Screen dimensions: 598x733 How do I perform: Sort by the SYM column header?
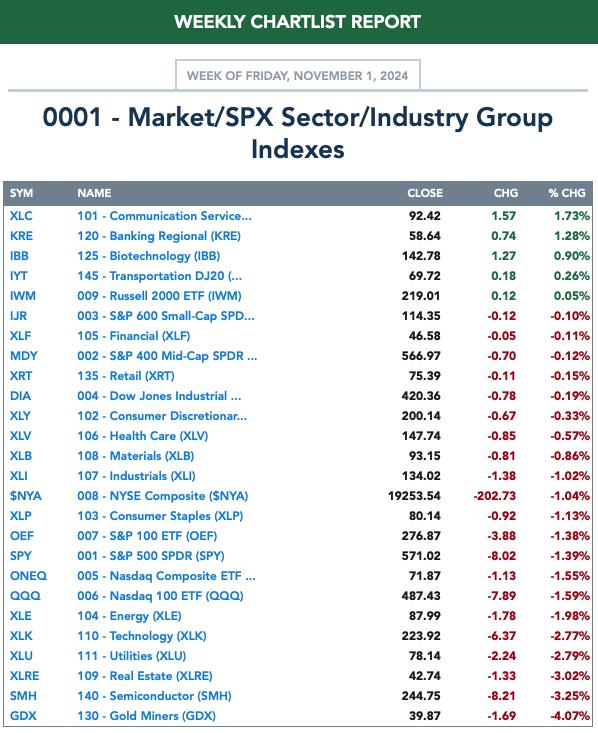pyautogui.click(x=22, y=193)
